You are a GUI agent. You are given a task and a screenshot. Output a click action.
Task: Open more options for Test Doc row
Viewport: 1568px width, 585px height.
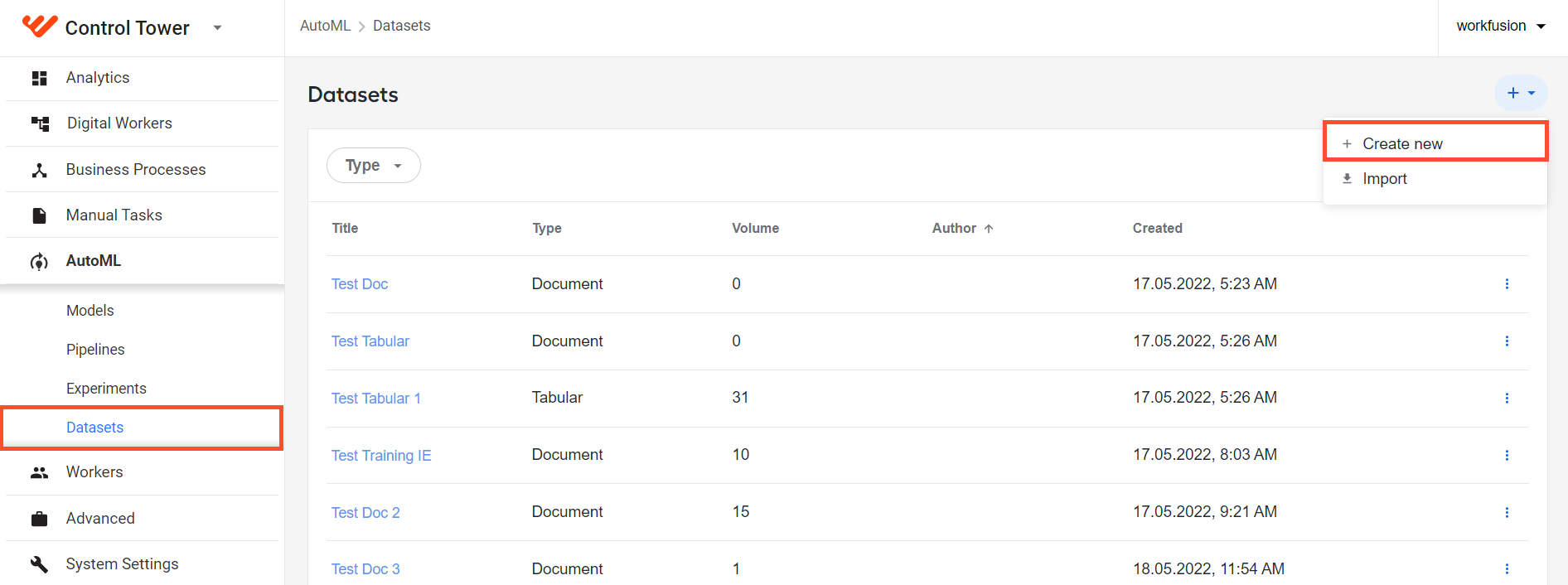pos(1507,284)
